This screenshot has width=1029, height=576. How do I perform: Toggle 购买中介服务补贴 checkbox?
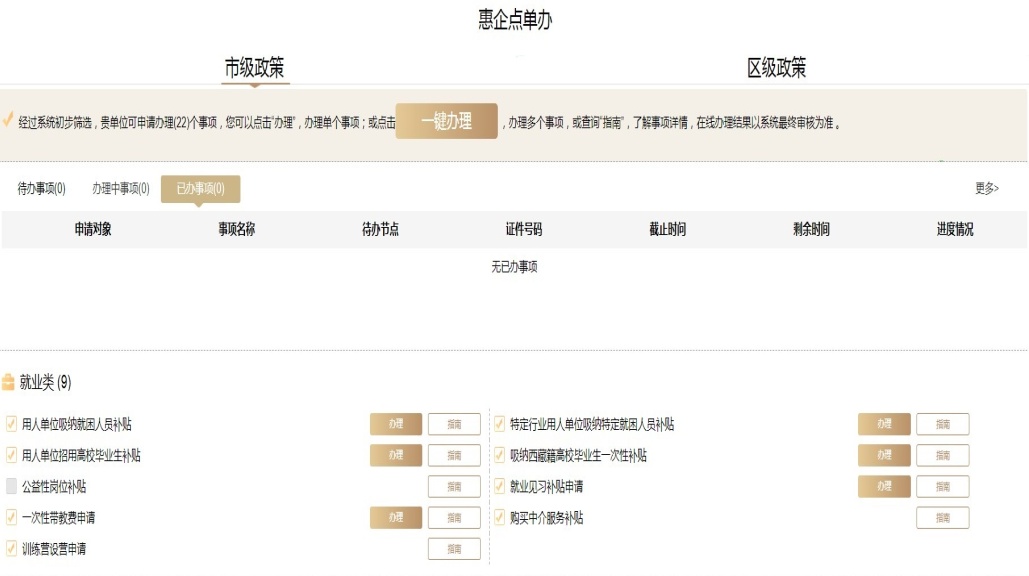499,517
